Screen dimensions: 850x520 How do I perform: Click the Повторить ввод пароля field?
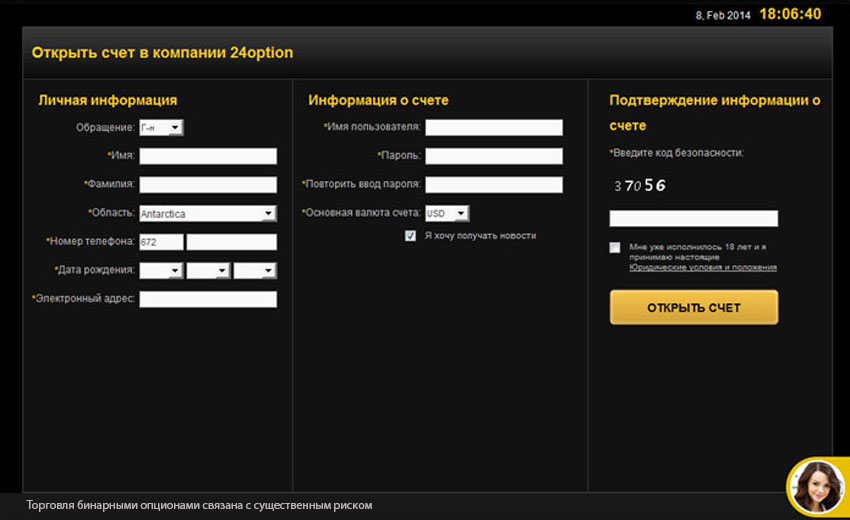coord(494,184)
